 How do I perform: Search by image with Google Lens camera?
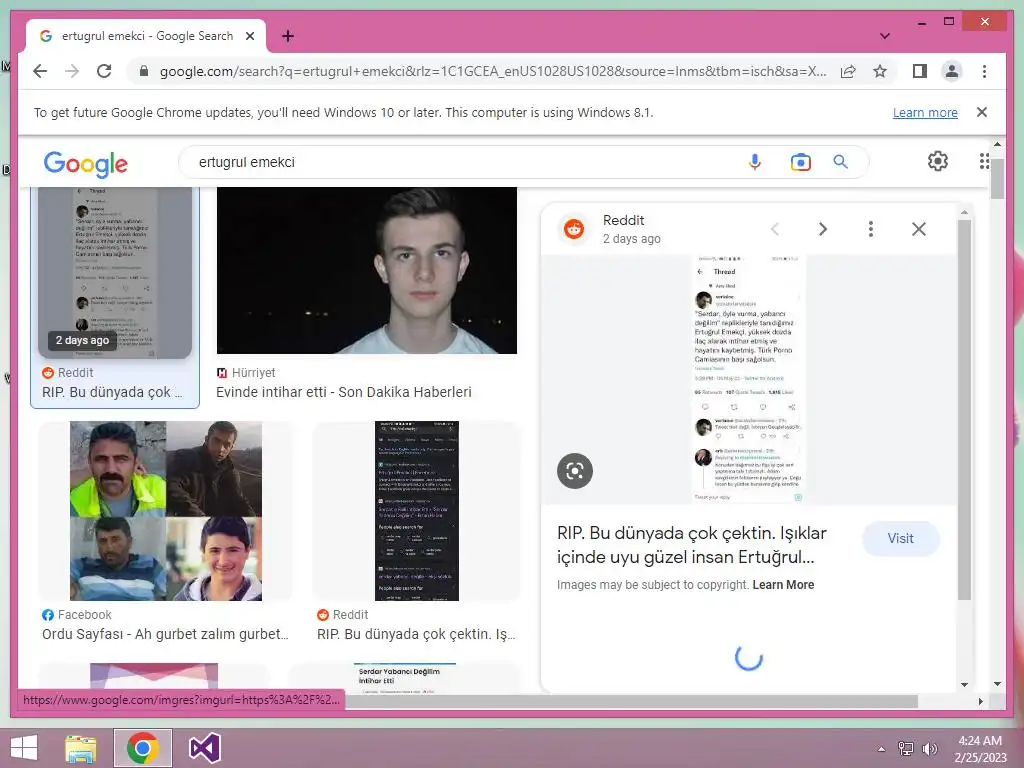[800, 161]
